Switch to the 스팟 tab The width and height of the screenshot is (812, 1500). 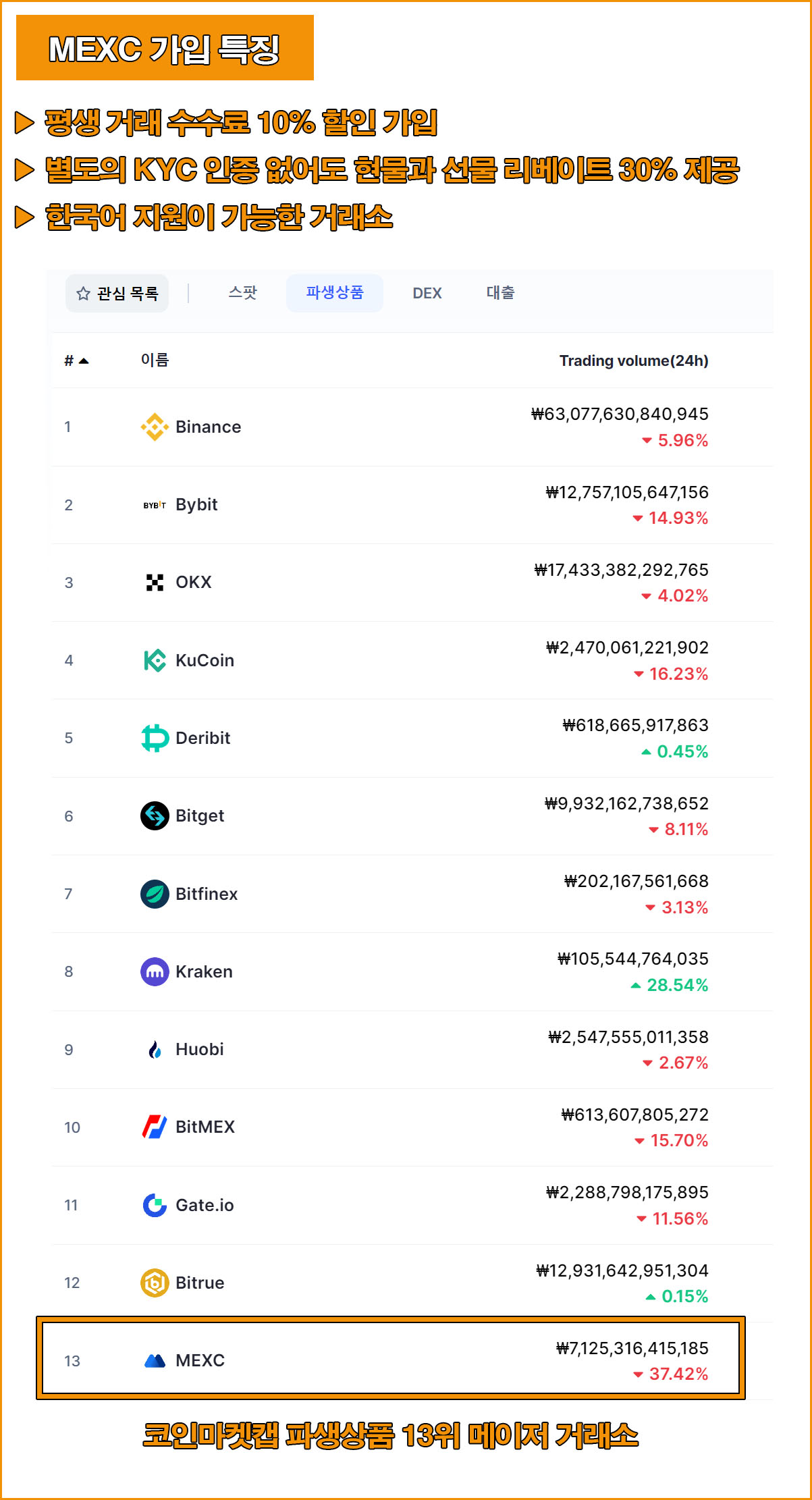tap(242, 293)
